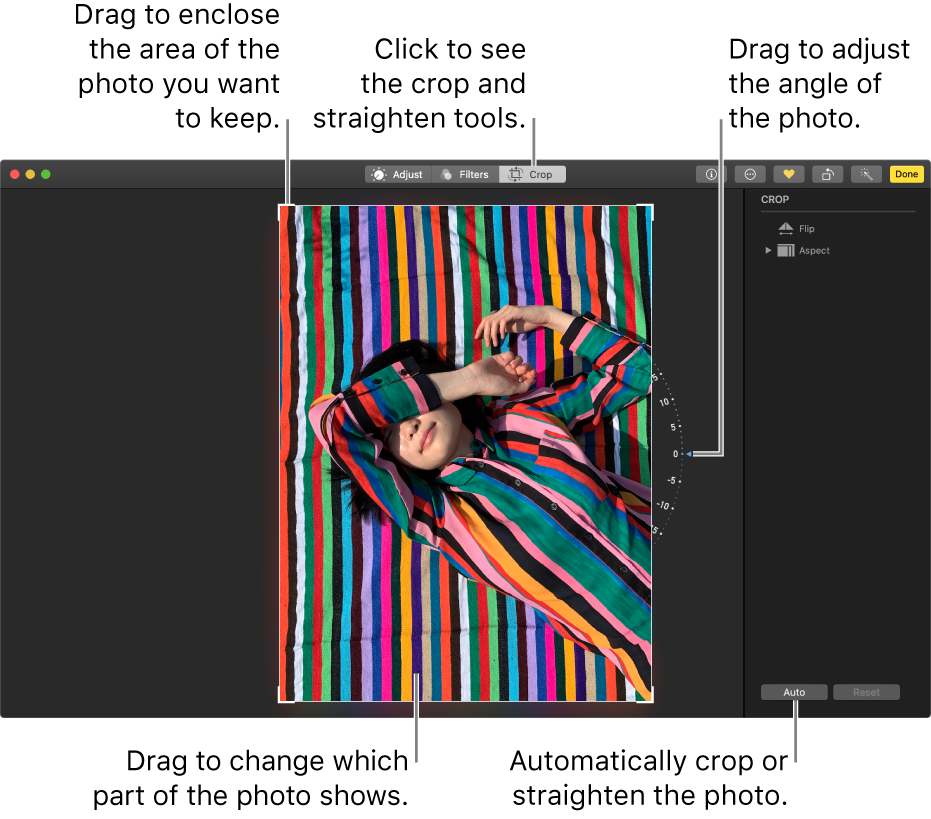Set the straighten dial to zero
The image size is (931, 819).
(x=688, y=452)
